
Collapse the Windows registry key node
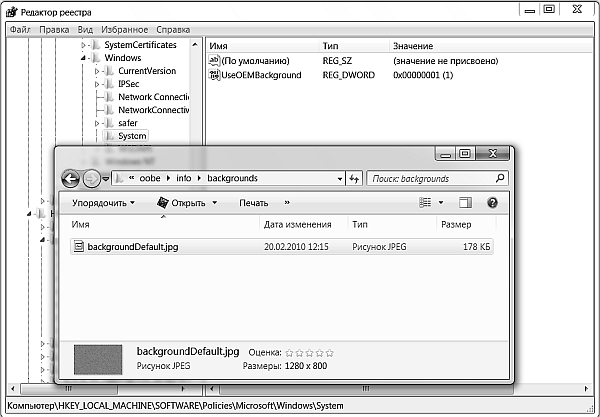click(83, 59)
